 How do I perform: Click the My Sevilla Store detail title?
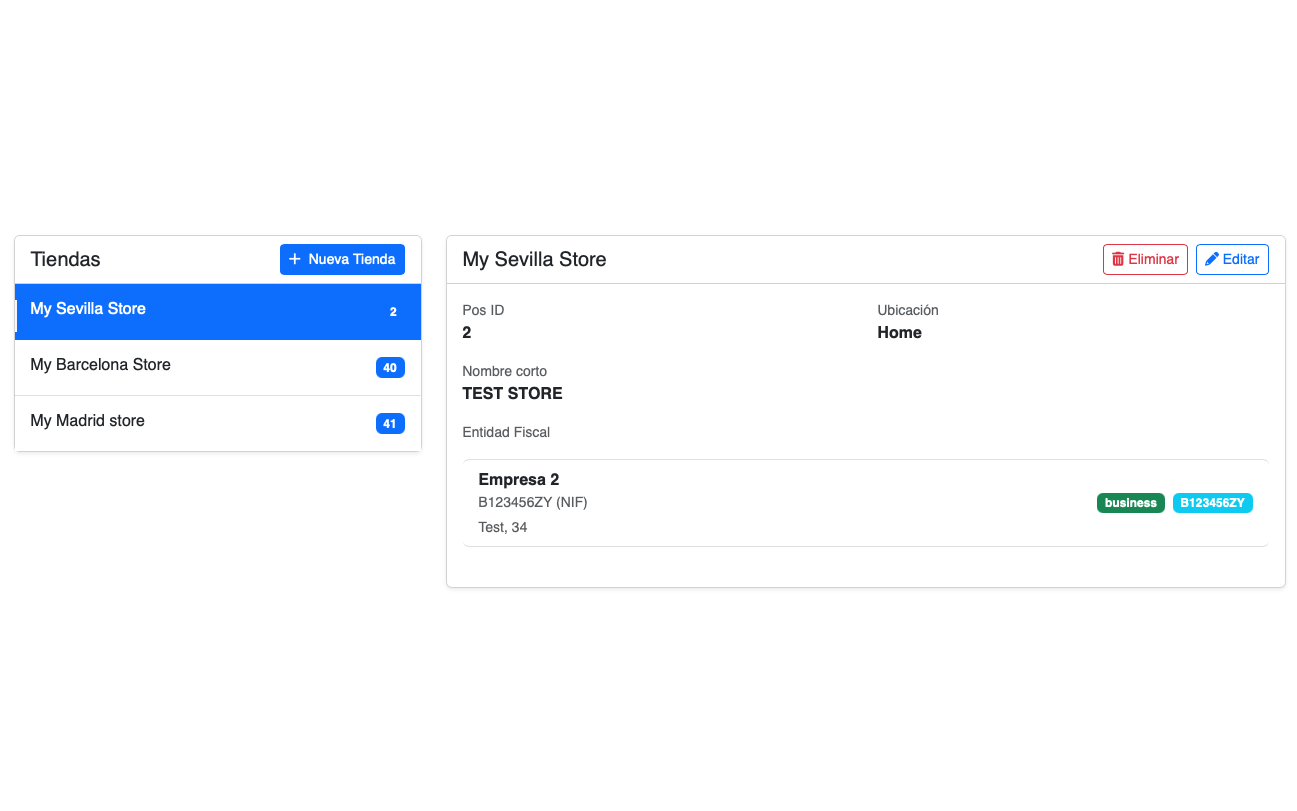[x=534, y=259]
